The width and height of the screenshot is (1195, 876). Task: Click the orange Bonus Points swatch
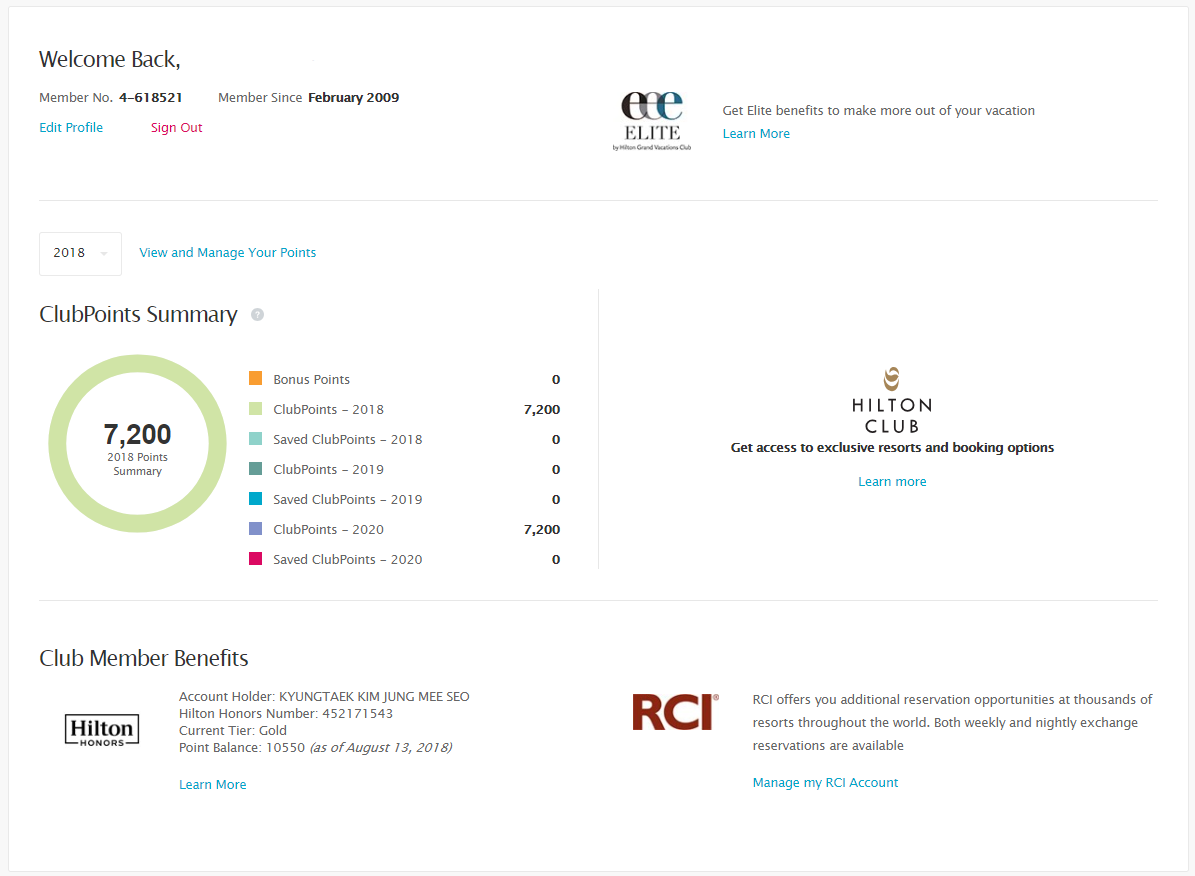255,378
